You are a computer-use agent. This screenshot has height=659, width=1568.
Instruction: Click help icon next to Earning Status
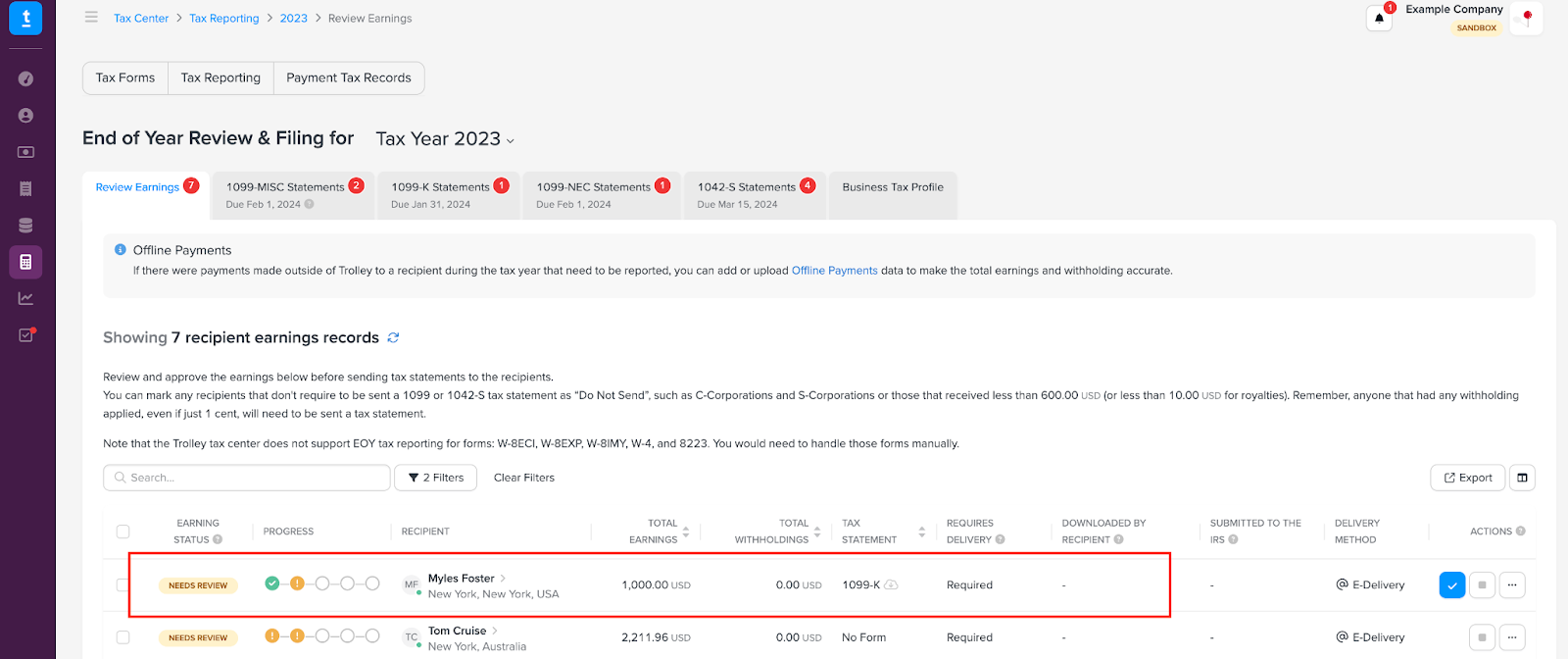(218, 539)
